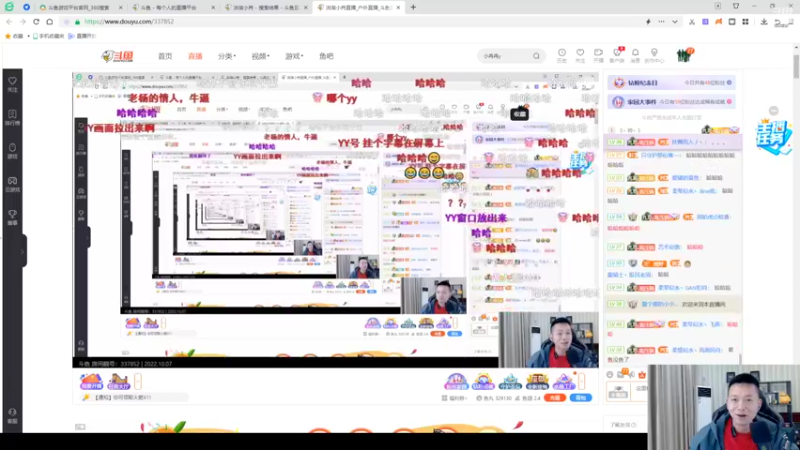Click the first purple gift icon
This screenshot has height=450, width=800.
[456, 381]
